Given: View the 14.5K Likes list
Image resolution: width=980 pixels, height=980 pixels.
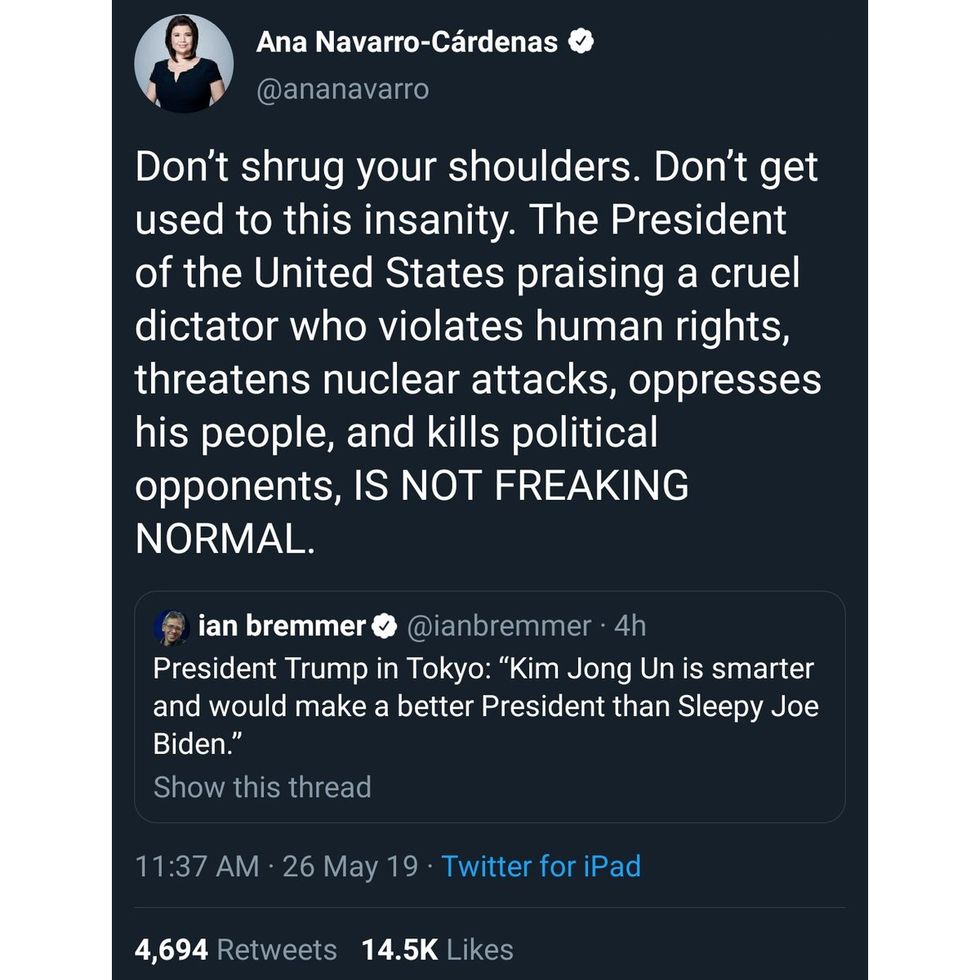Looking at the screenshot, I should (x=437, y=949).
